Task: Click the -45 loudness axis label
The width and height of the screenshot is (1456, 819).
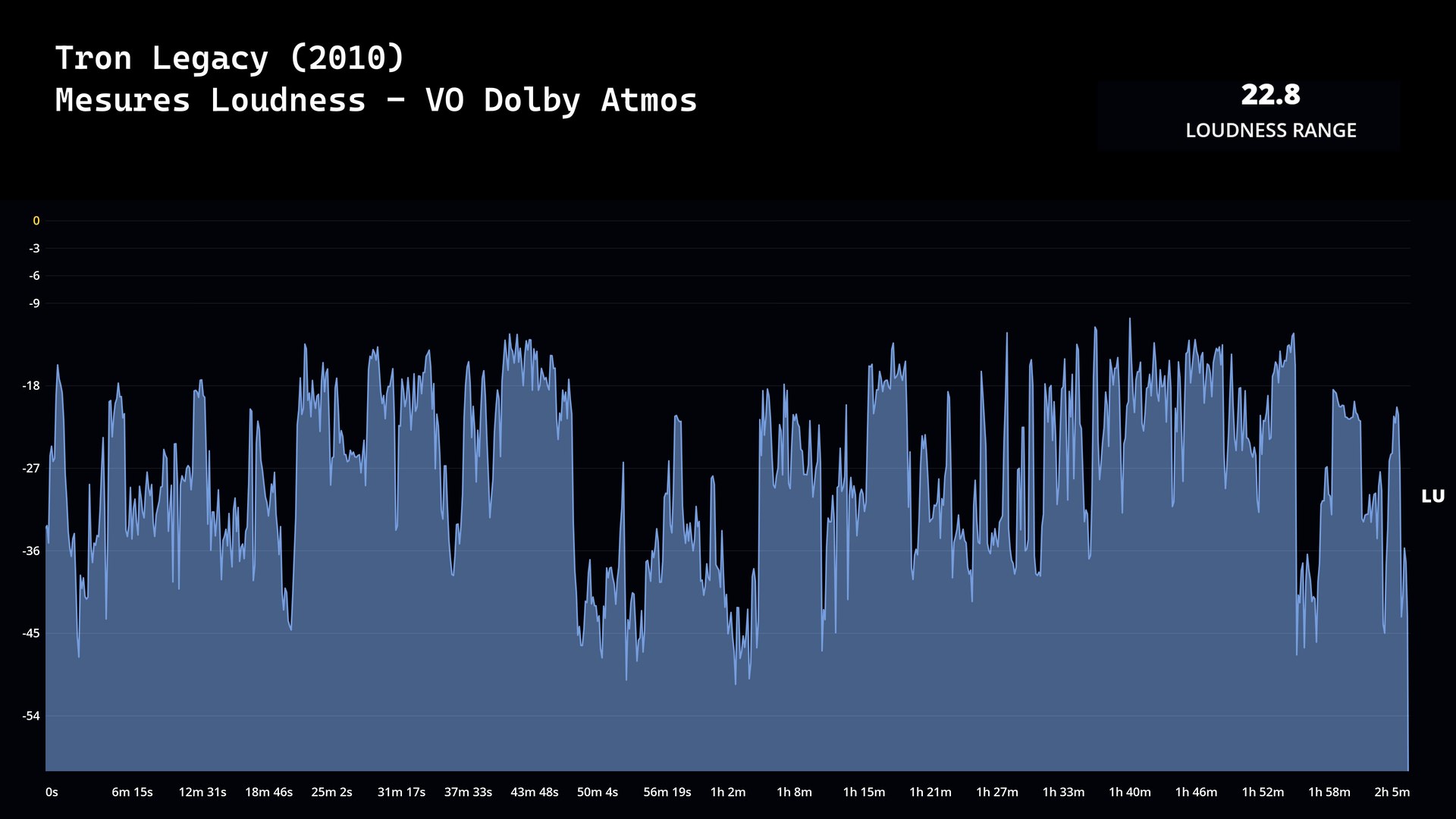Action: click(x=31, y=633)
